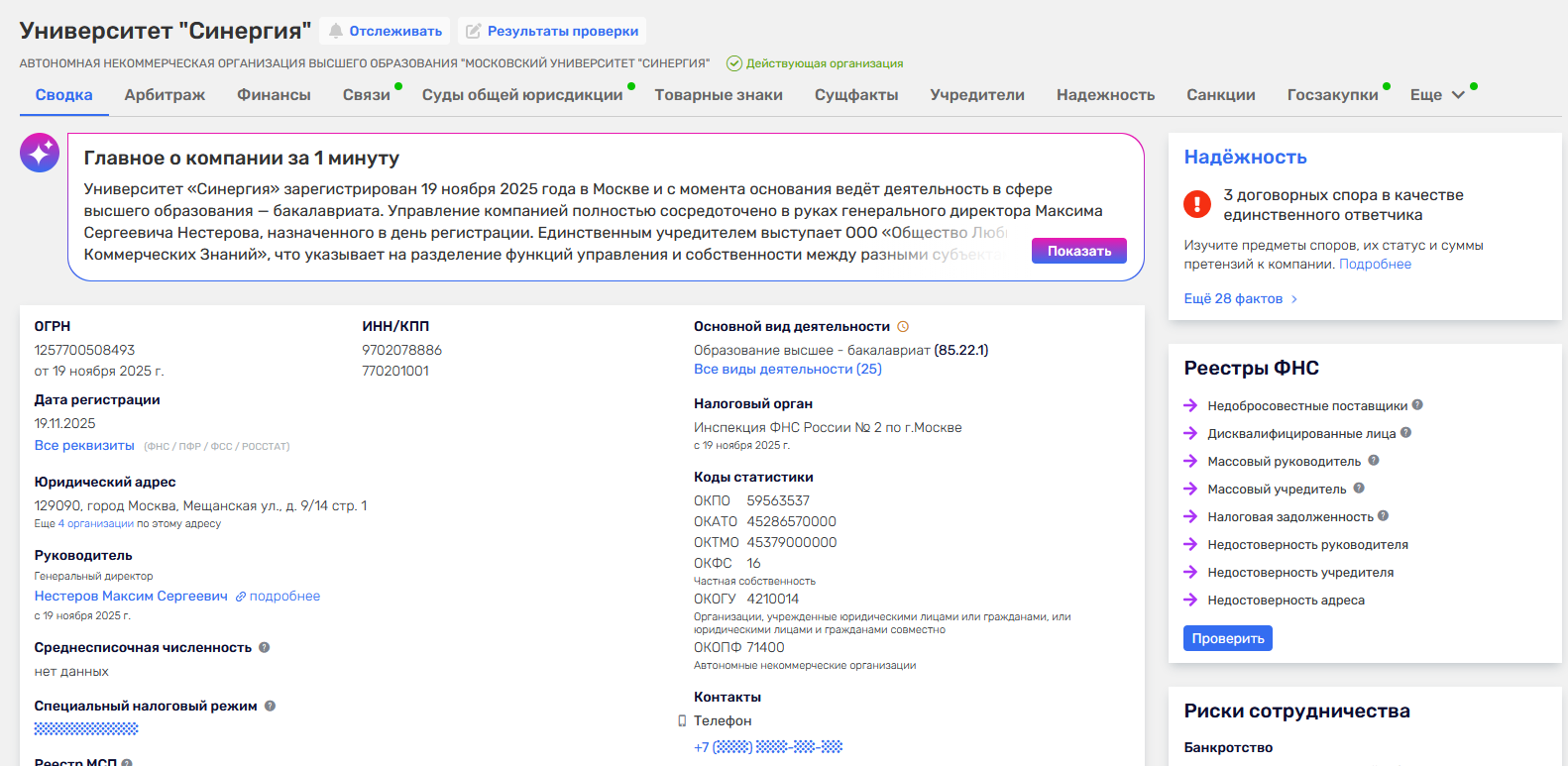Click help icon beside Недобросовестные поставщики

pyautogui.click(x=1417, y=404)
